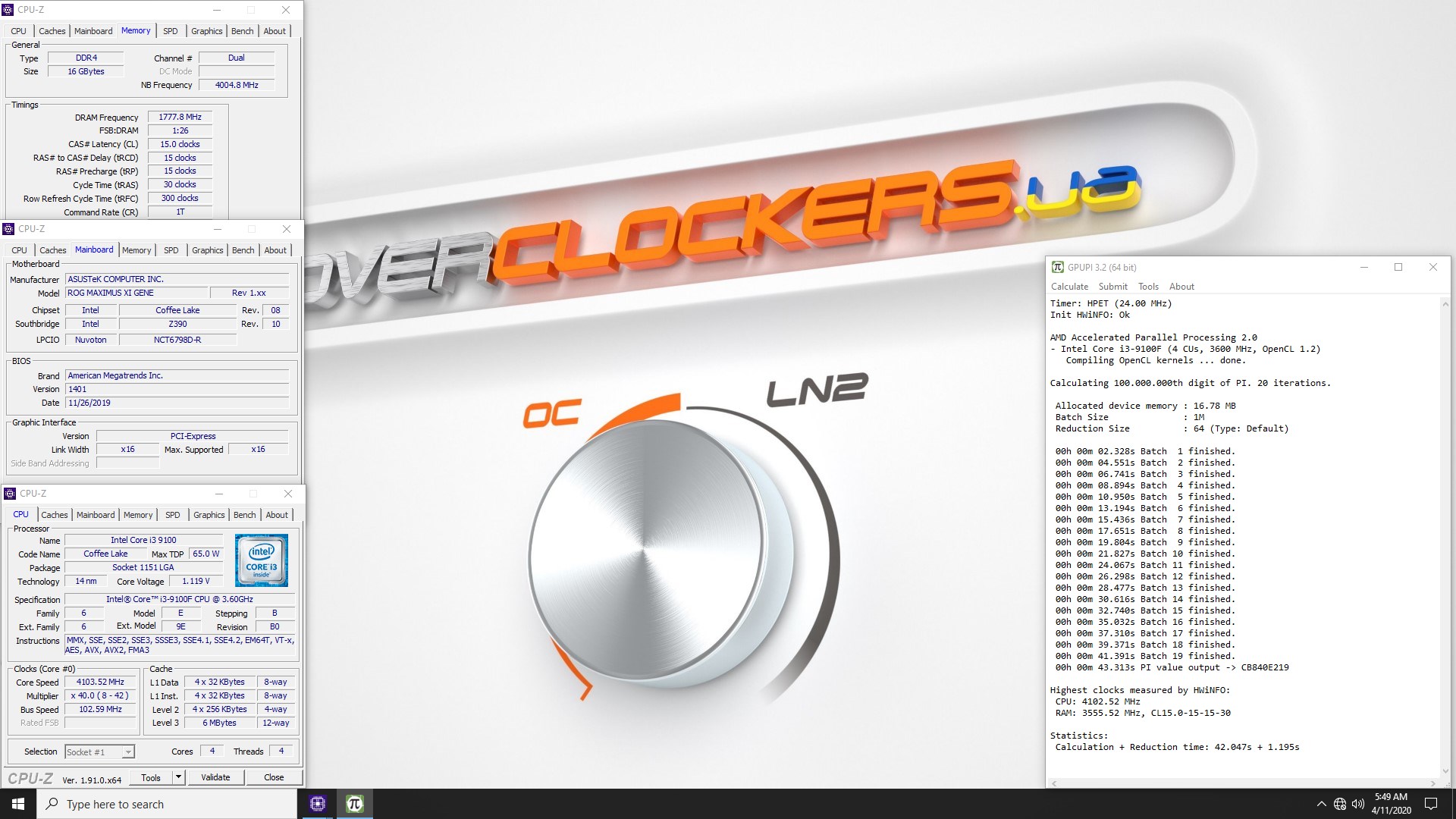Click the Validate button in CPU-Z
The width and height of the screenshot is (1456, 819).
point(215,777)
